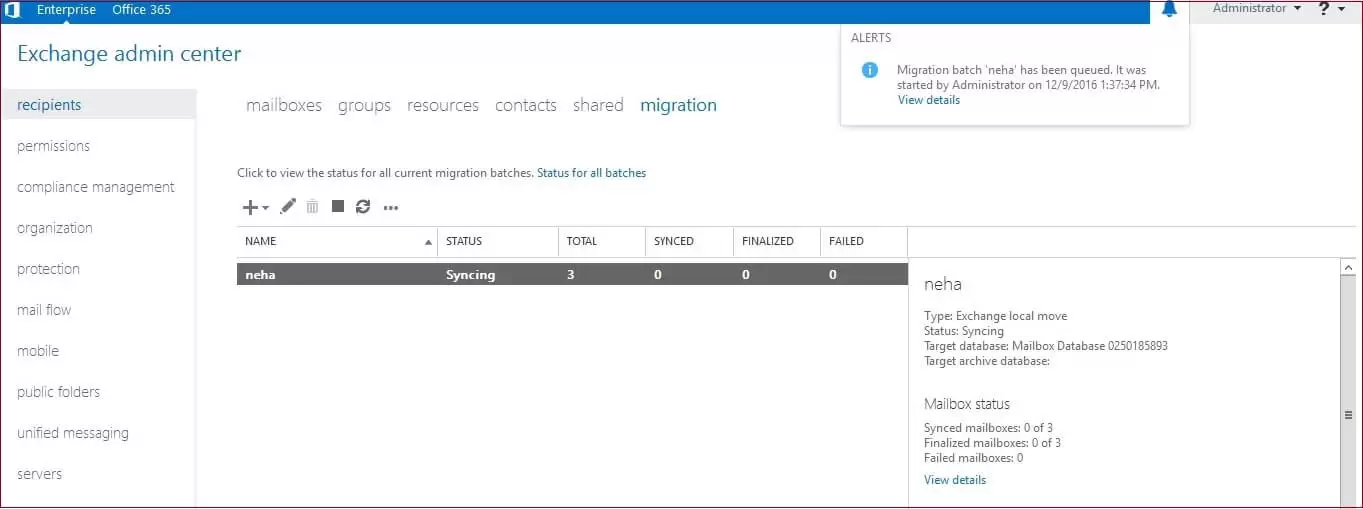The image size is (1363, 509).
Task: Click the info icon in alert
Action: (870, 70)
